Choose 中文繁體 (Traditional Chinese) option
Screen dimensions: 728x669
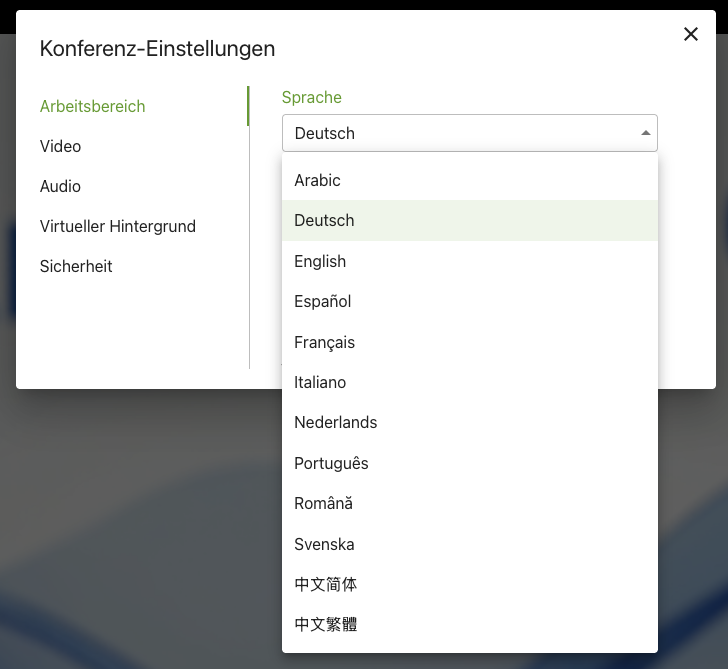point(326,625)
